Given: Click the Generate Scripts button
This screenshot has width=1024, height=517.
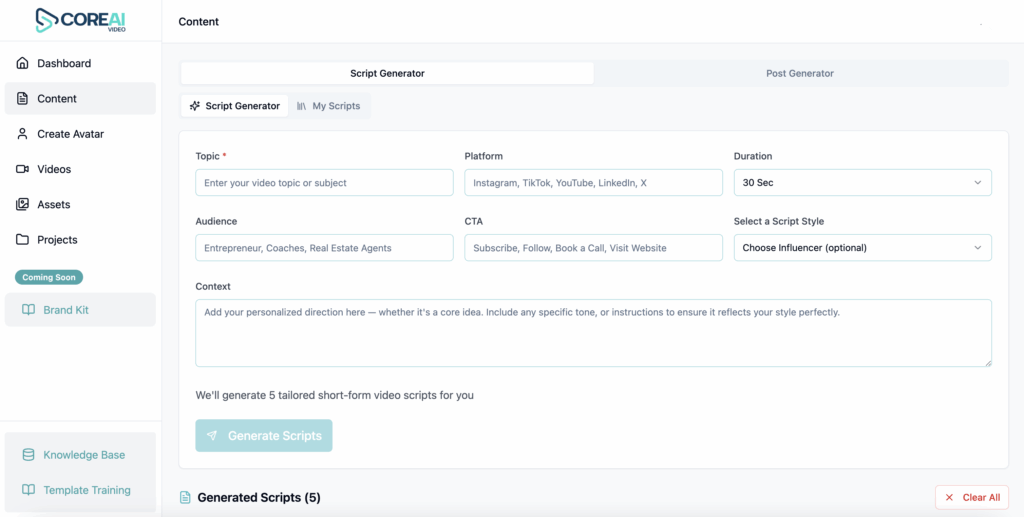Looking at the screenshot, I should 264,435.
